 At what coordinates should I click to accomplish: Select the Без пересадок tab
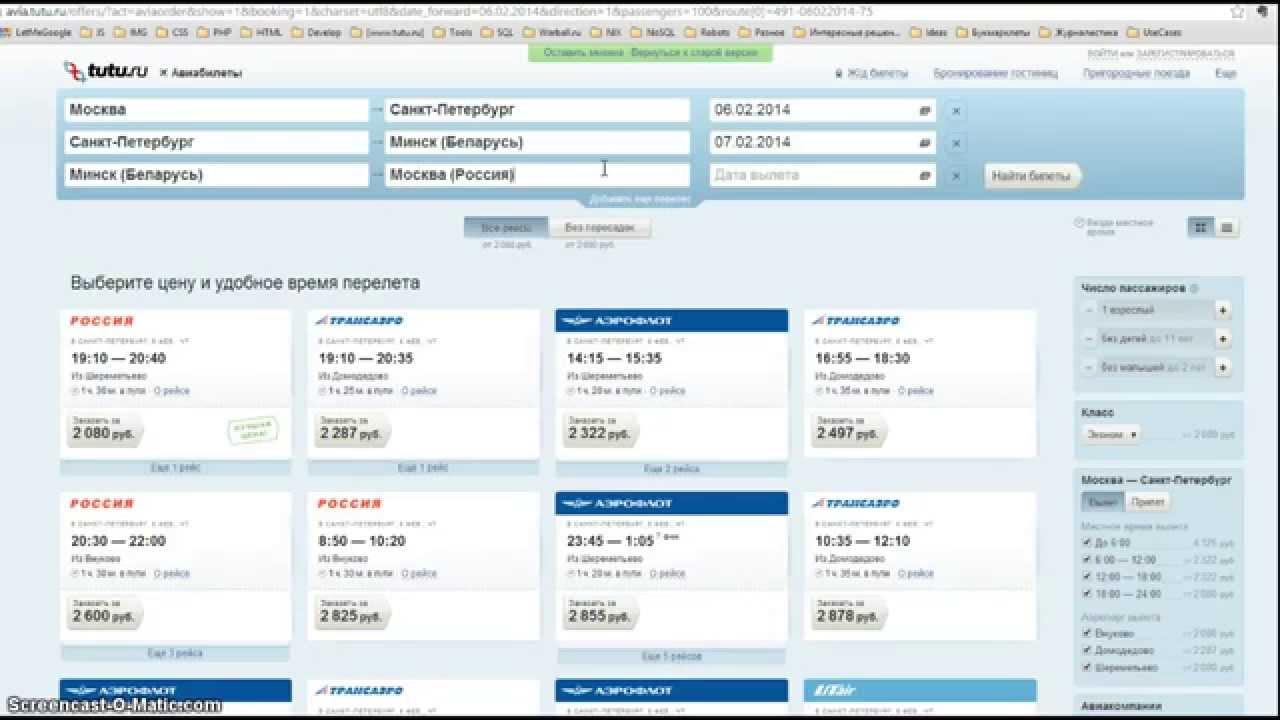click(598, 228)
